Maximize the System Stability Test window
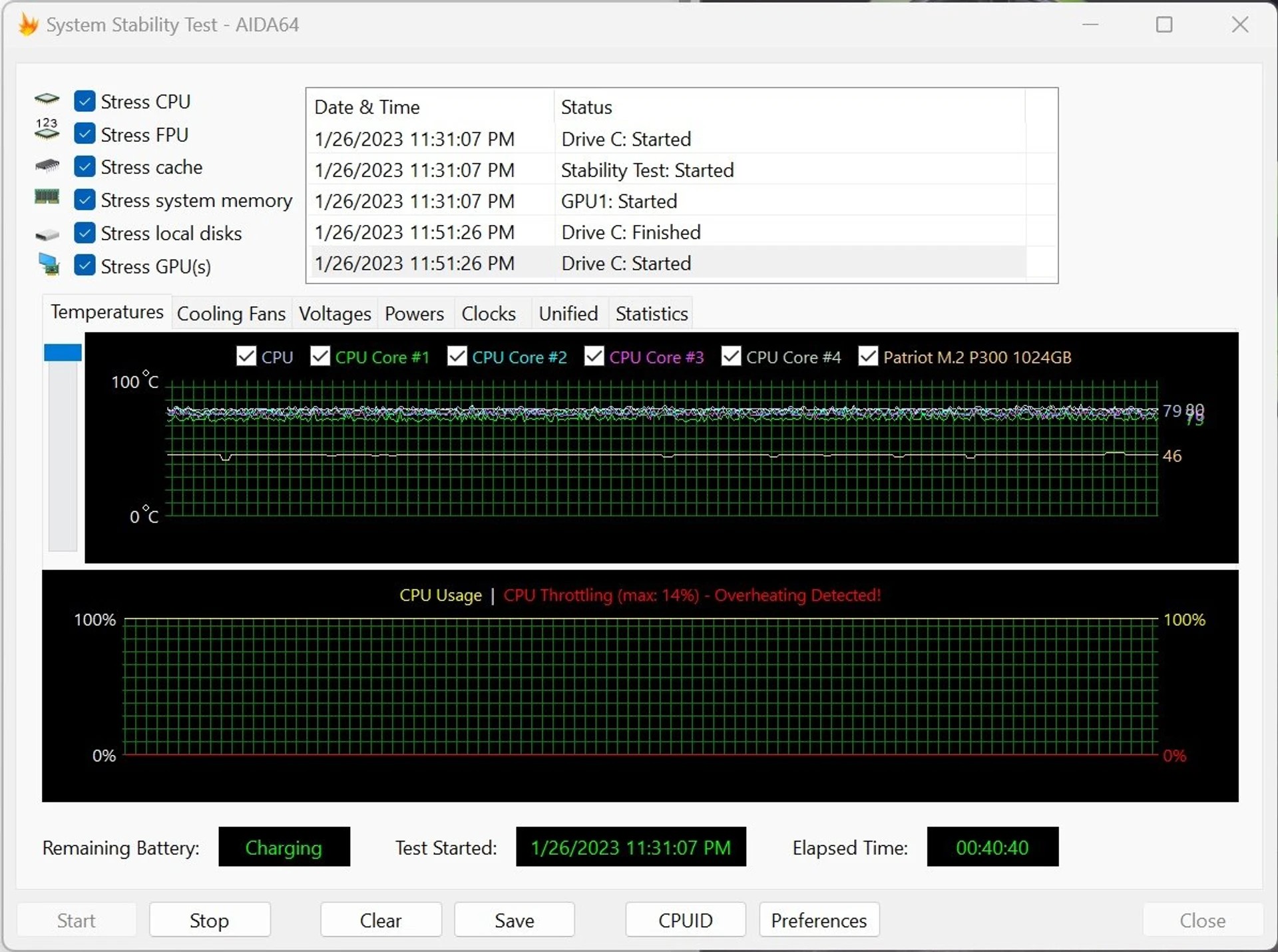The image size is (1278, 952). coord(1164,25)
